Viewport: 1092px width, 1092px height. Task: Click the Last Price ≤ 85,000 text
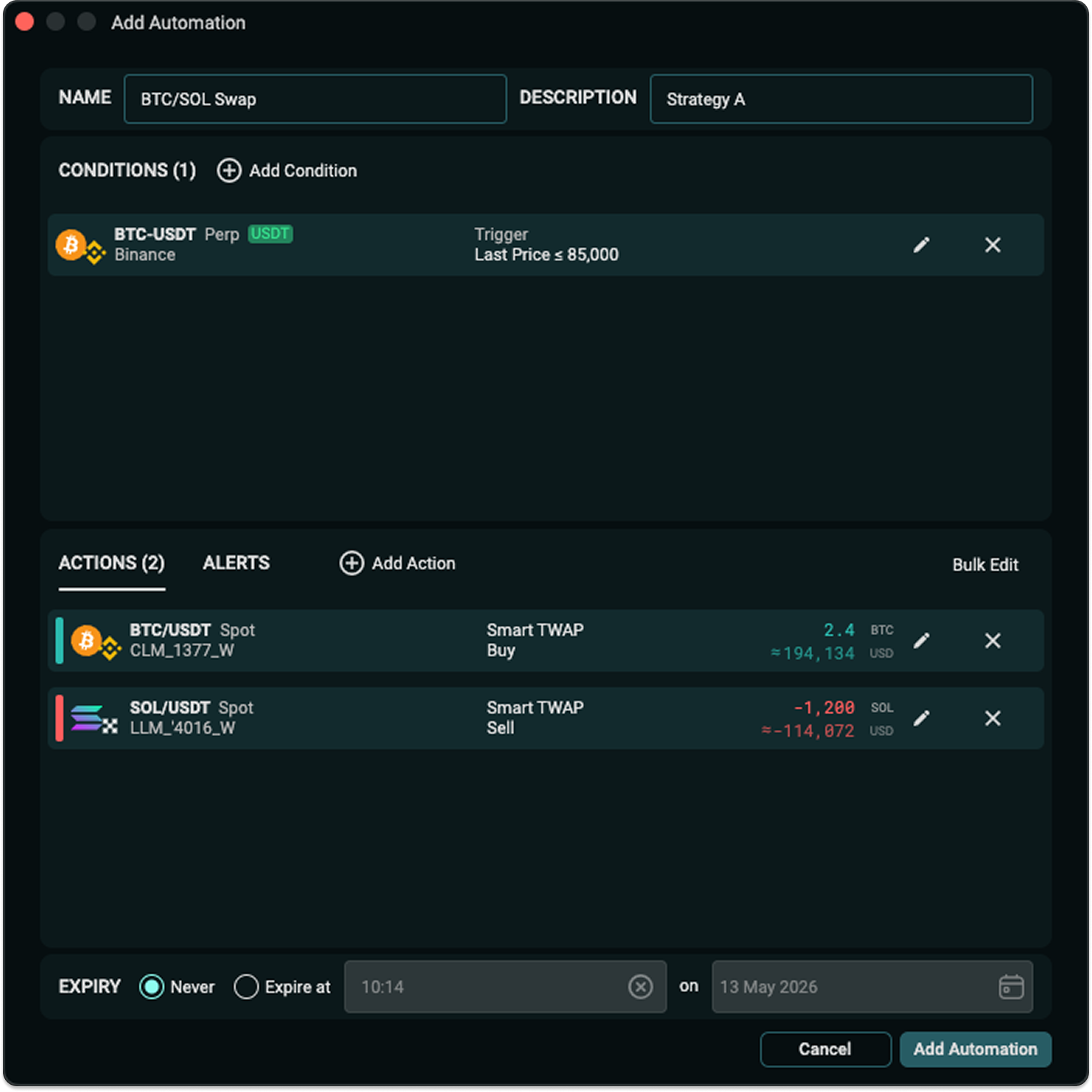[x=547, y=255]
